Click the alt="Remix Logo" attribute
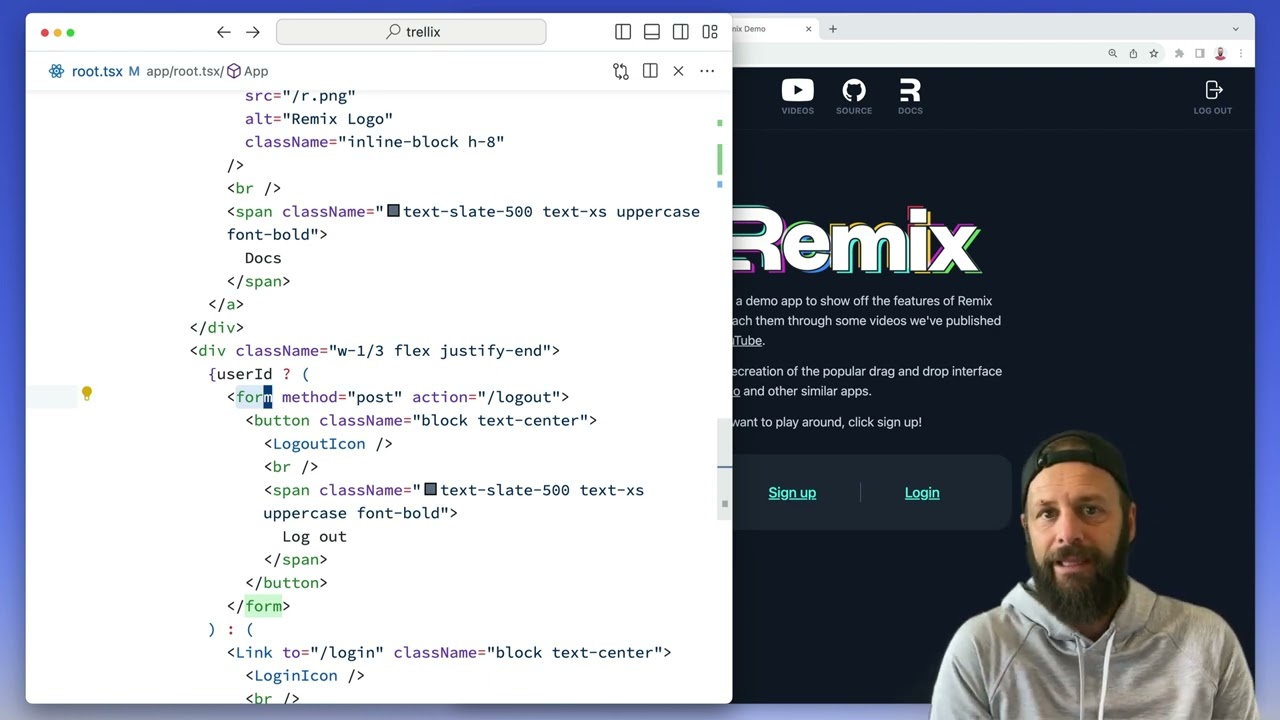Viewport: 1280px width, 720px height. tap(319, 119)
